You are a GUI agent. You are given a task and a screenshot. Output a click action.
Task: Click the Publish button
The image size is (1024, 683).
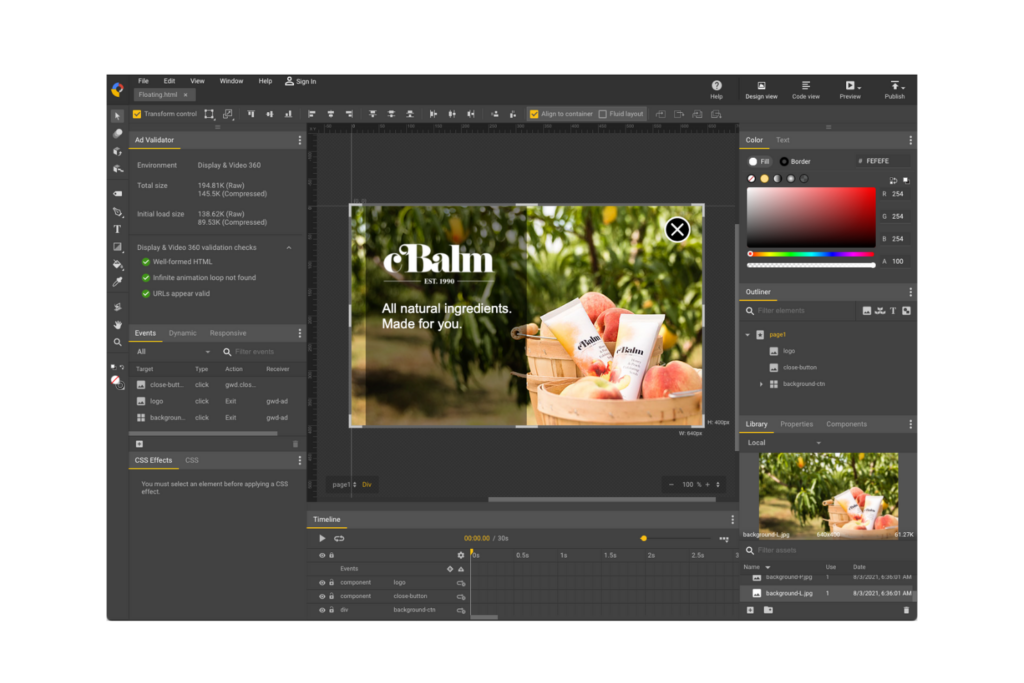tap(895, 90)
